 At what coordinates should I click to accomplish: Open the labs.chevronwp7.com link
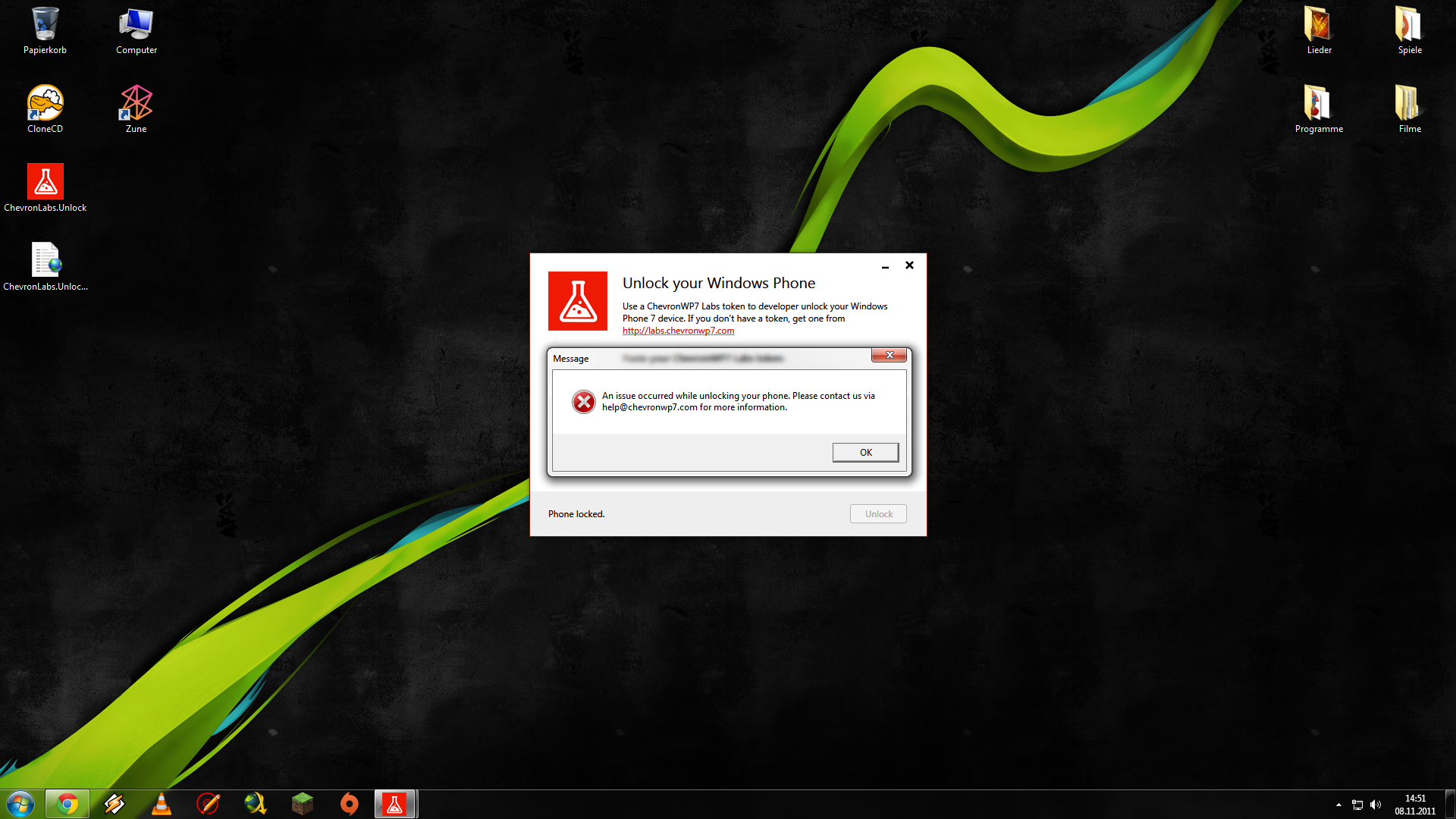[x=678, y=331]
